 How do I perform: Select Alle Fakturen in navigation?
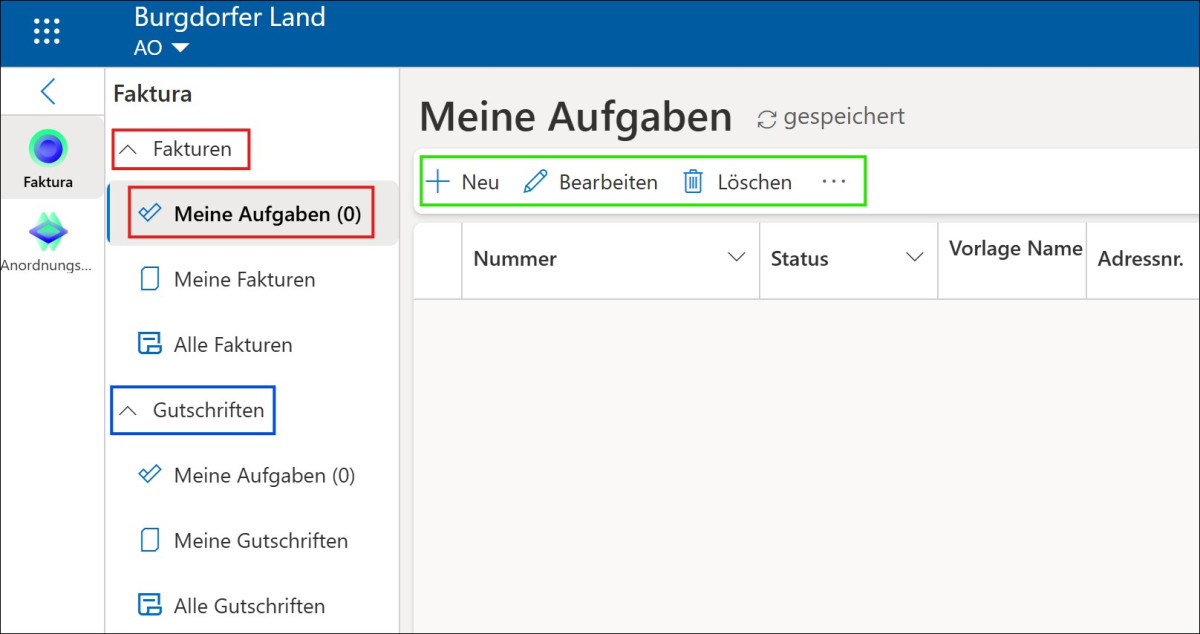[233, 345]
